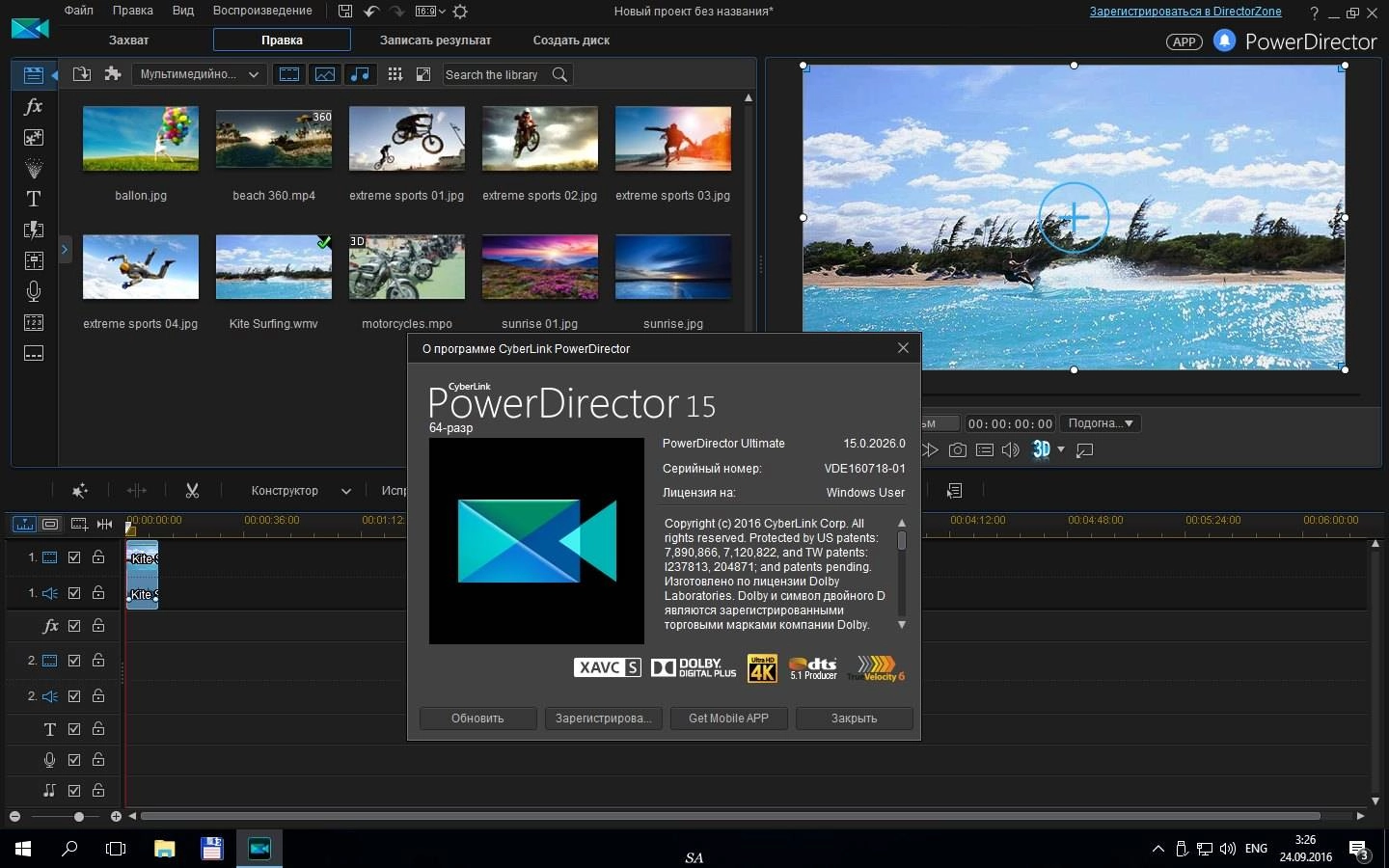Click the APP badge icon

pyautogui.click(x=1185, y=41)
